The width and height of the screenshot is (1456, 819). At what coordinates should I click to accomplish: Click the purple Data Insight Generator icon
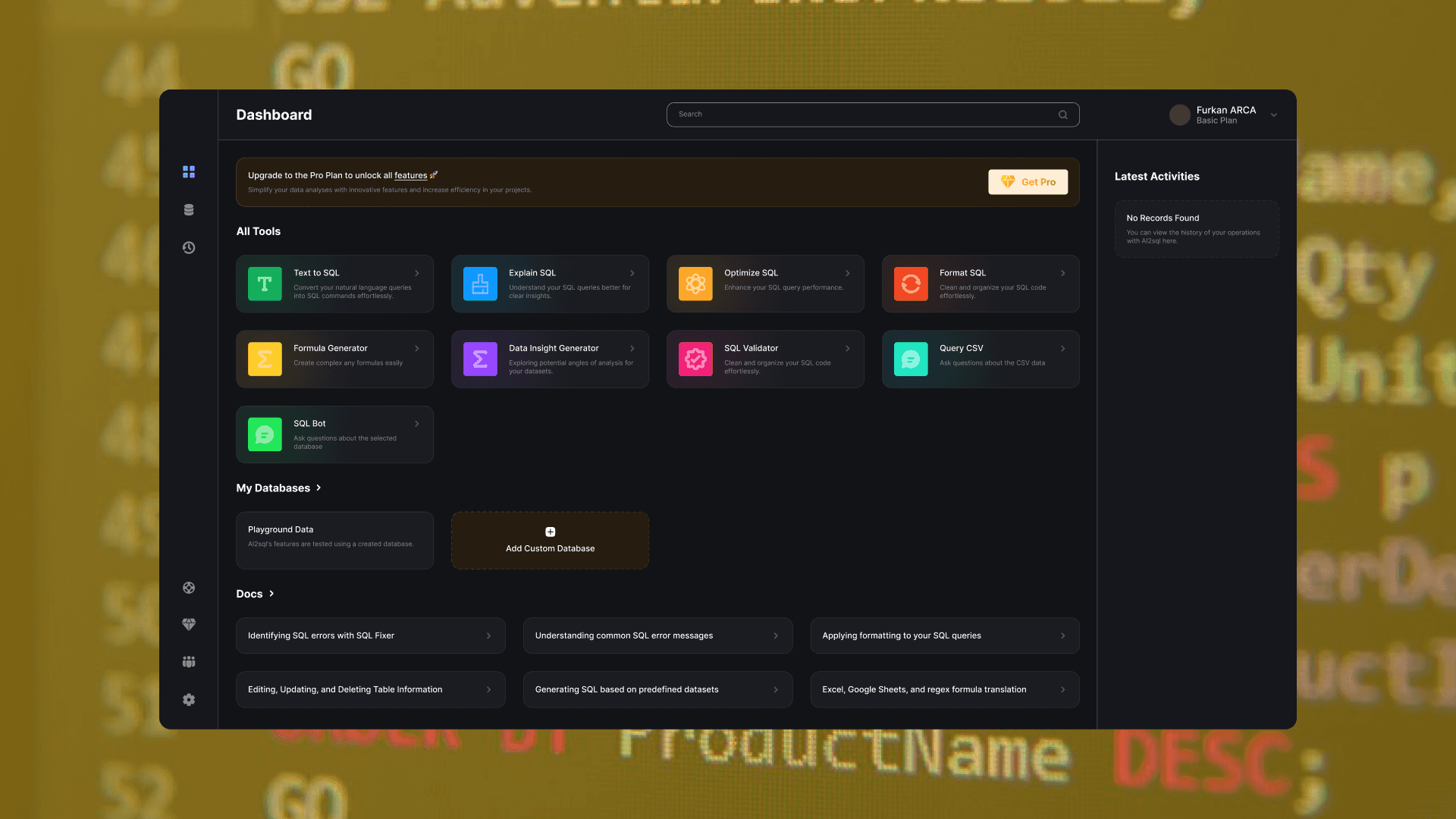click(480, 359)
